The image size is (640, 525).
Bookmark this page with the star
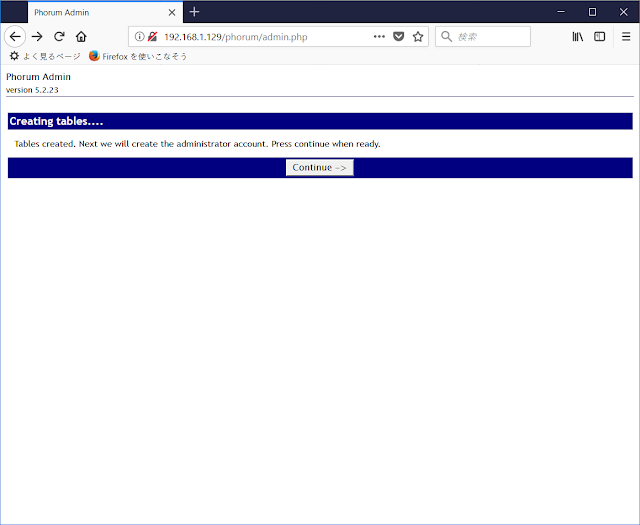418,37
